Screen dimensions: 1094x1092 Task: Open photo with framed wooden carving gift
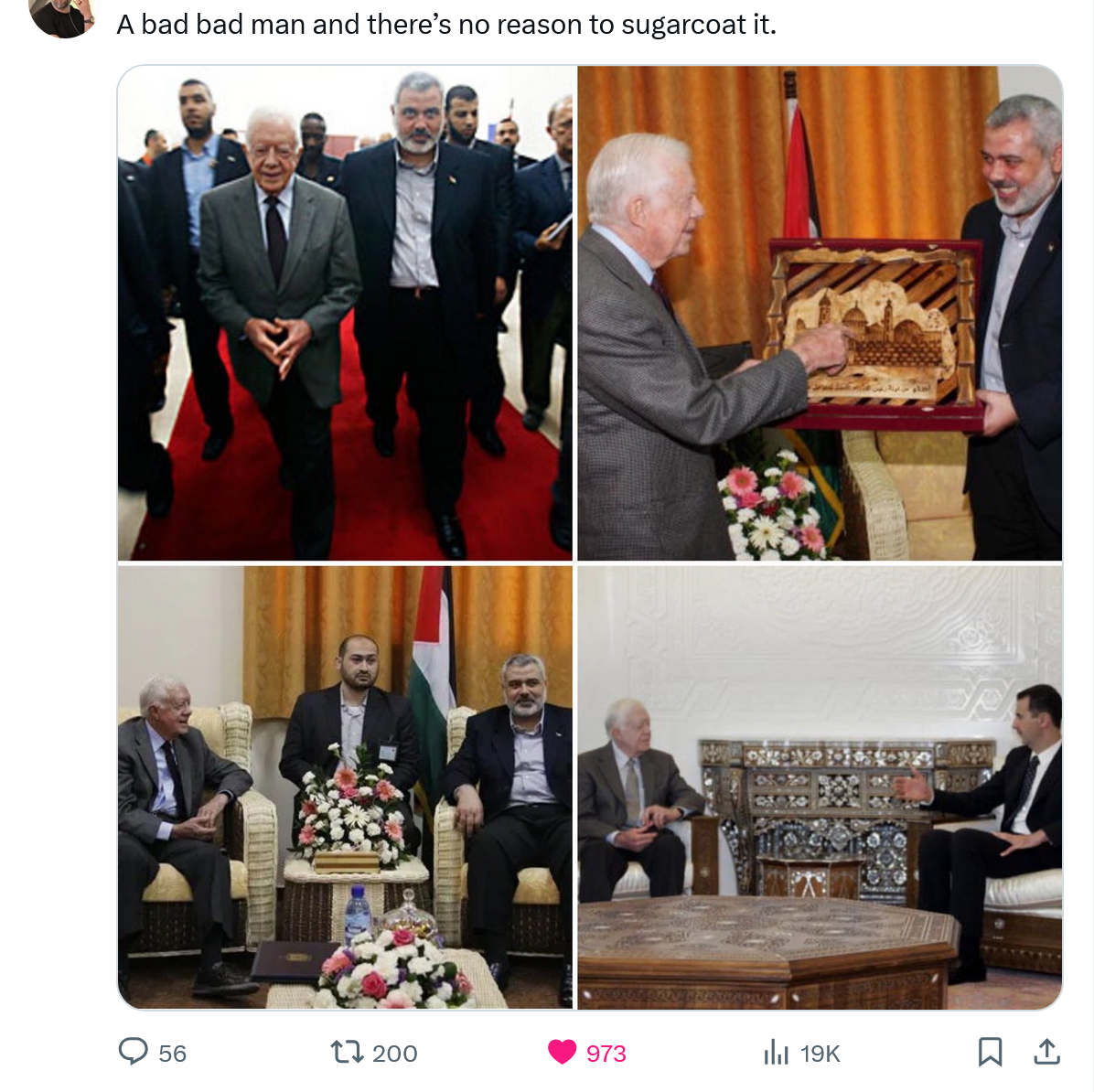(820, 314)
